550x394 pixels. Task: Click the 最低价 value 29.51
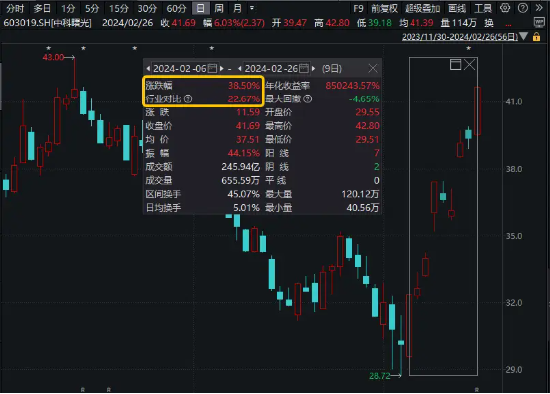click(x=367, y=140)
